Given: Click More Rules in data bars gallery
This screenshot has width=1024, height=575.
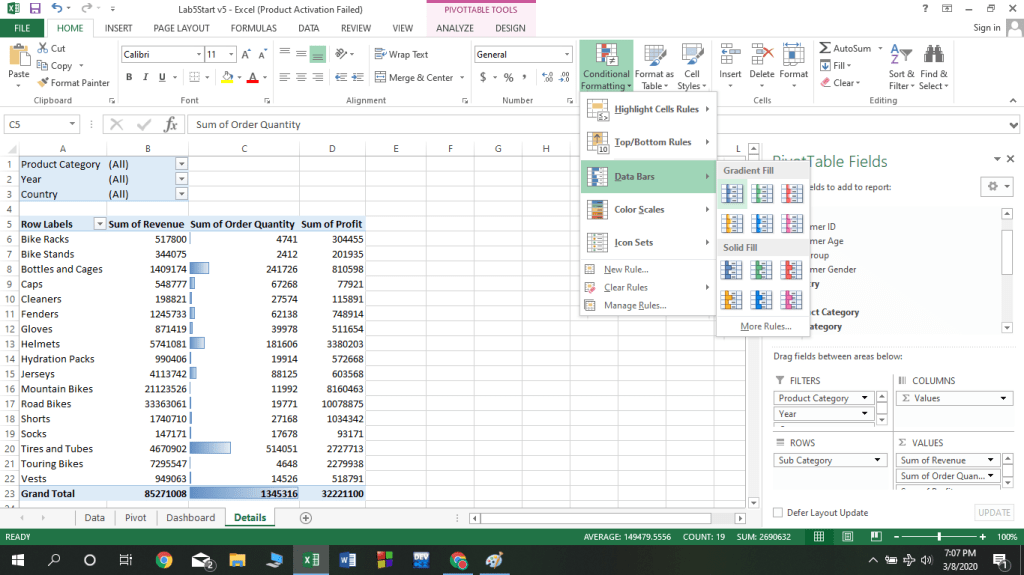Looking at the screenshot, I should (765, 327).
